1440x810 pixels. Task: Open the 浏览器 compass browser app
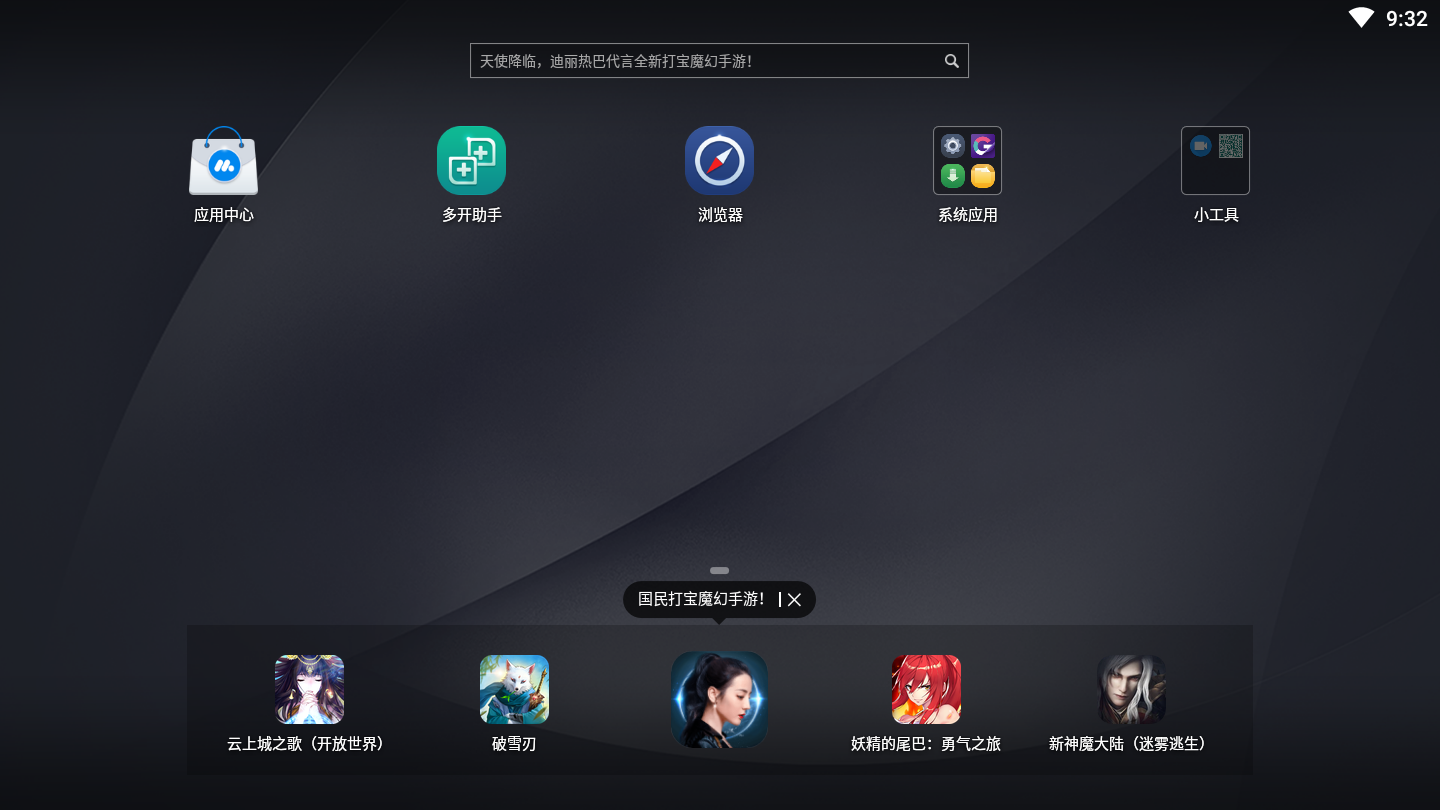pyautogui.click(x=719, y=161)
